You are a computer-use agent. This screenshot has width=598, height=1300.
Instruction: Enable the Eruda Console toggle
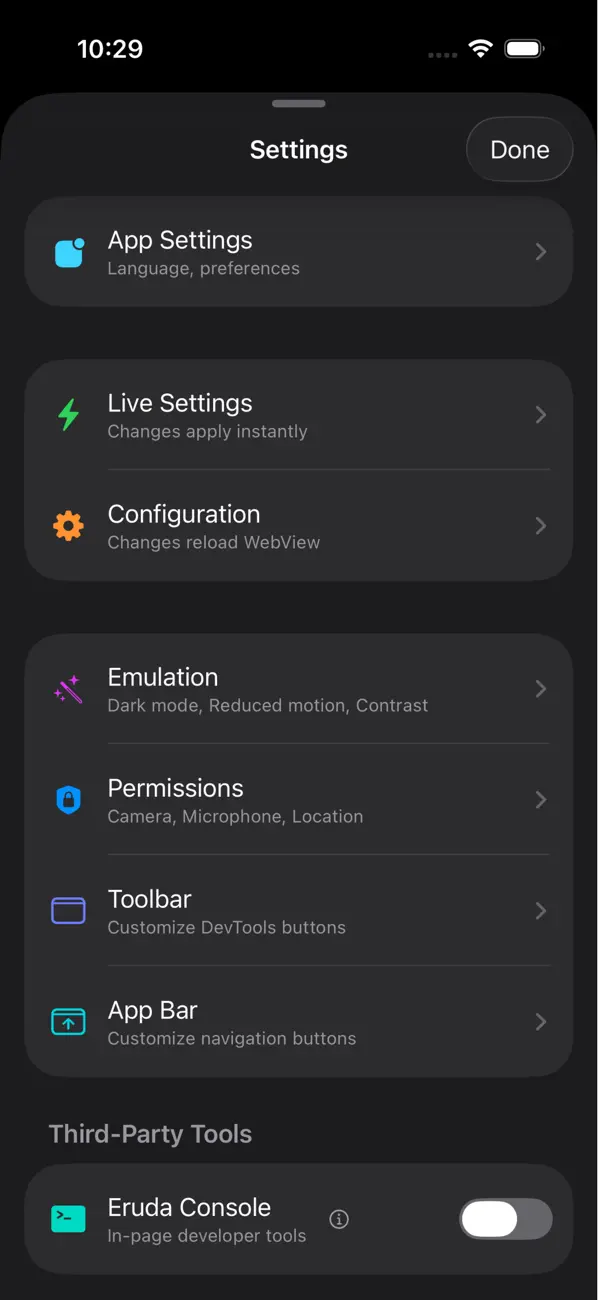[506, 1219]
